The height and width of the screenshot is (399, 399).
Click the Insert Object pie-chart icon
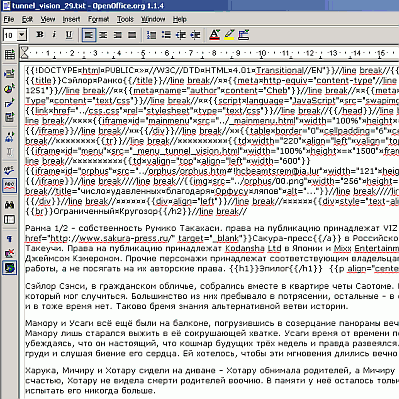tap(9, 89)
